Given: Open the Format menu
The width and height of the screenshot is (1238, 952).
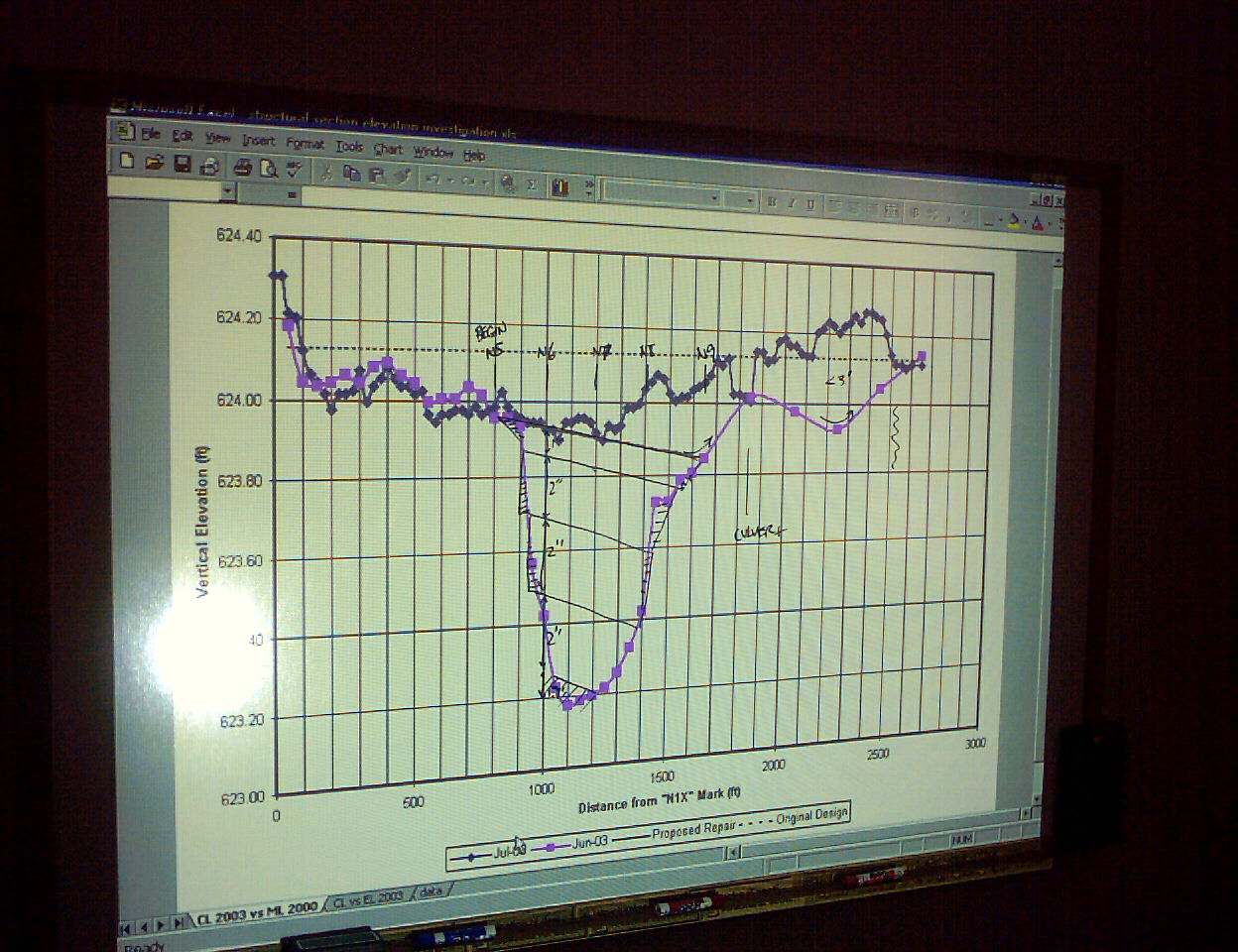Looking at the screenshot, I should 305,144.
